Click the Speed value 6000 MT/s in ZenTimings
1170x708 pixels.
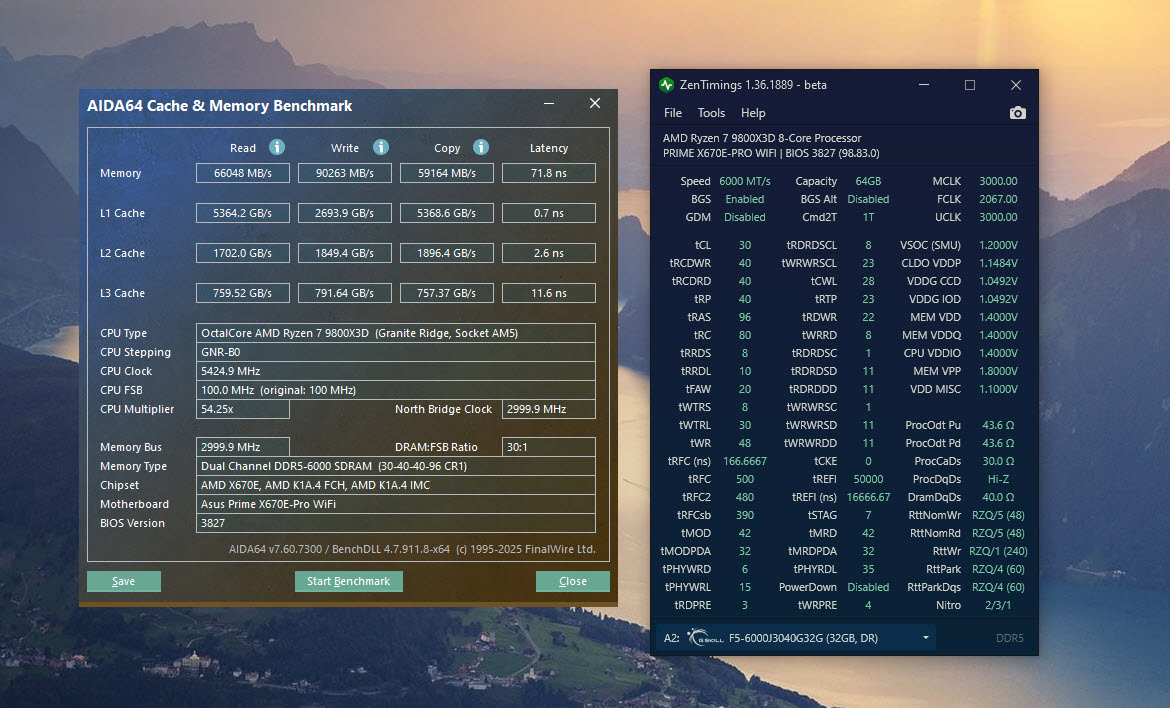745,181
